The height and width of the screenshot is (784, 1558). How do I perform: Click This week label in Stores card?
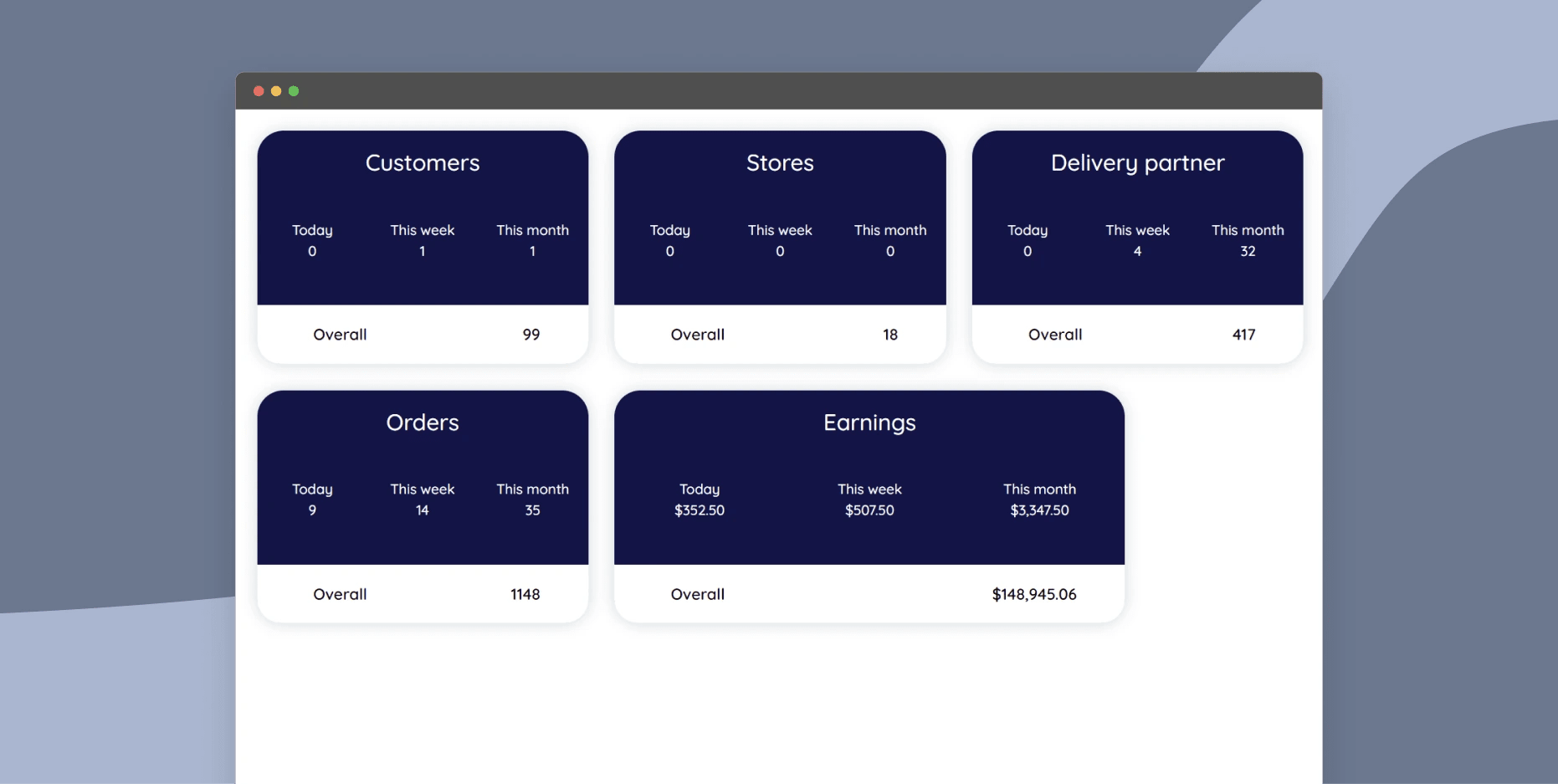tap(780, 230)
